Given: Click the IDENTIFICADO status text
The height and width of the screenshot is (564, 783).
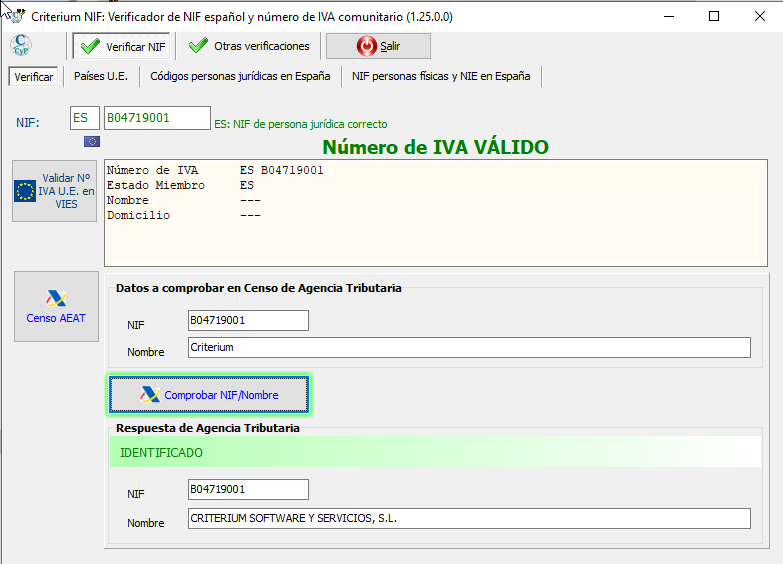Looking at the screenshot, I should point(161,453).
